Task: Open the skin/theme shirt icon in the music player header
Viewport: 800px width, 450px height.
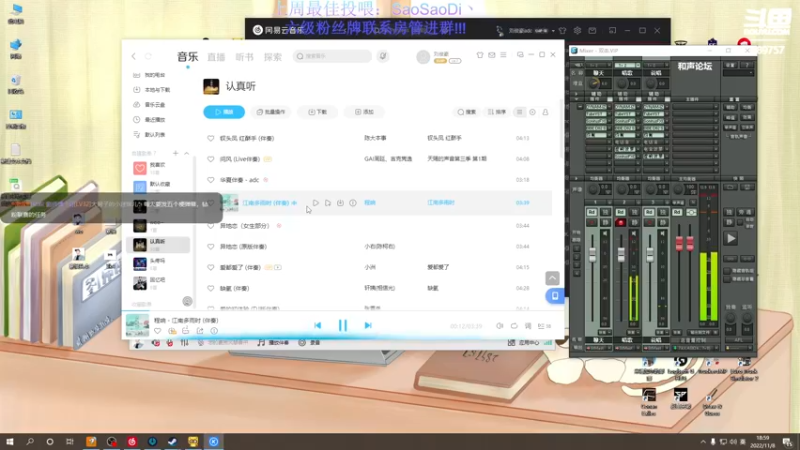Action: [480, 55]
